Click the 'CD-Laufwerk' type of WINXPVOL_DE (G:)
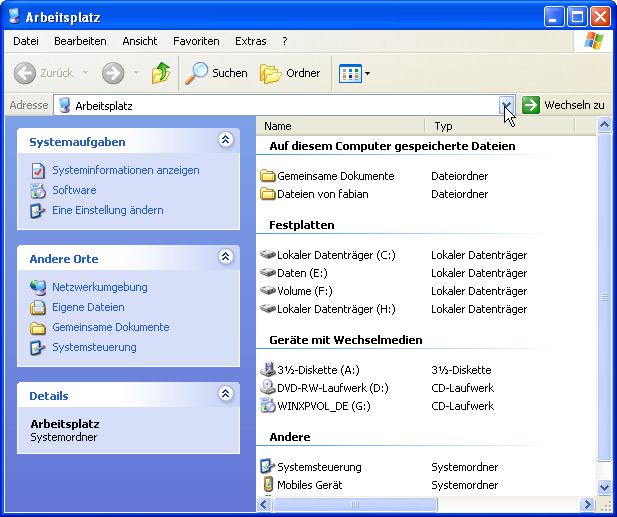This screenshot has width=617, height=517. (x=462, y=406)
